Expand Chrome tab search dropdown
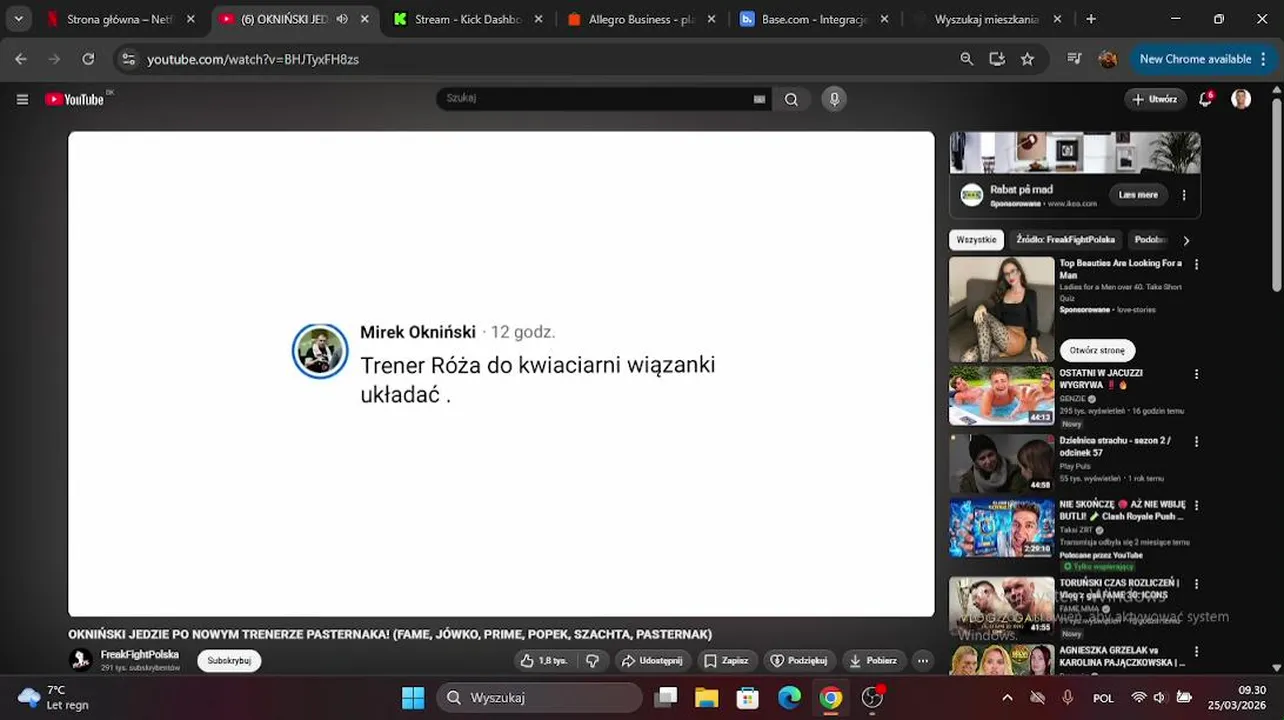 18,19
